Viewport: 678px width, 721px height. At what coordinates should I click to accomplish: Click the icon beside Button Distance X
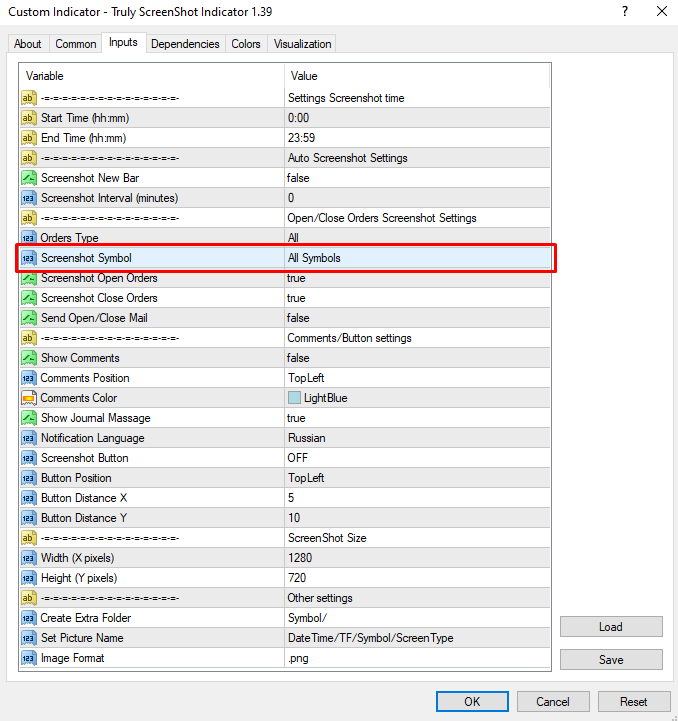tap(29, 498)
